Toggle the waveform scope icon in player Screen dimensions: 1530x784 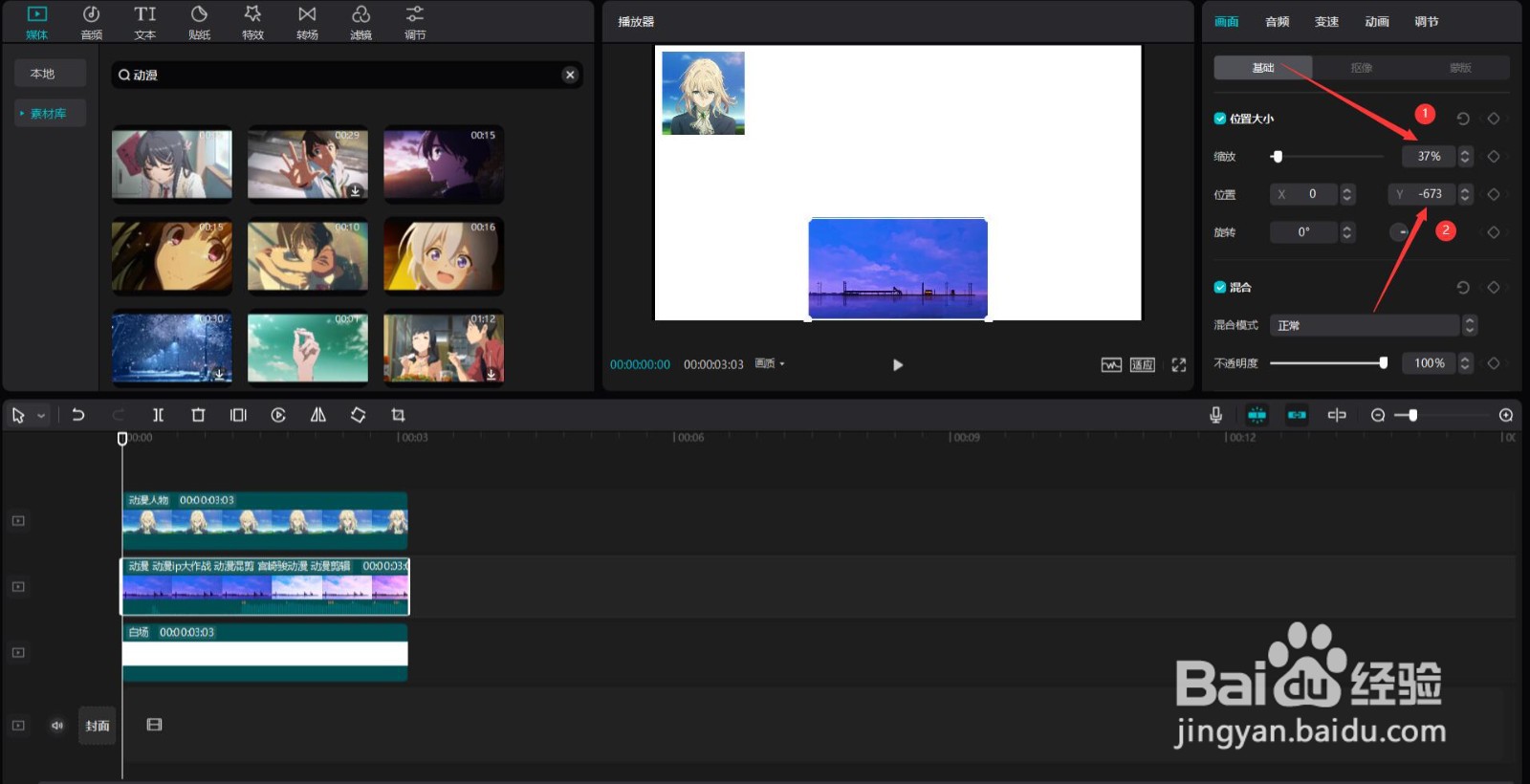click(1111, 364)
